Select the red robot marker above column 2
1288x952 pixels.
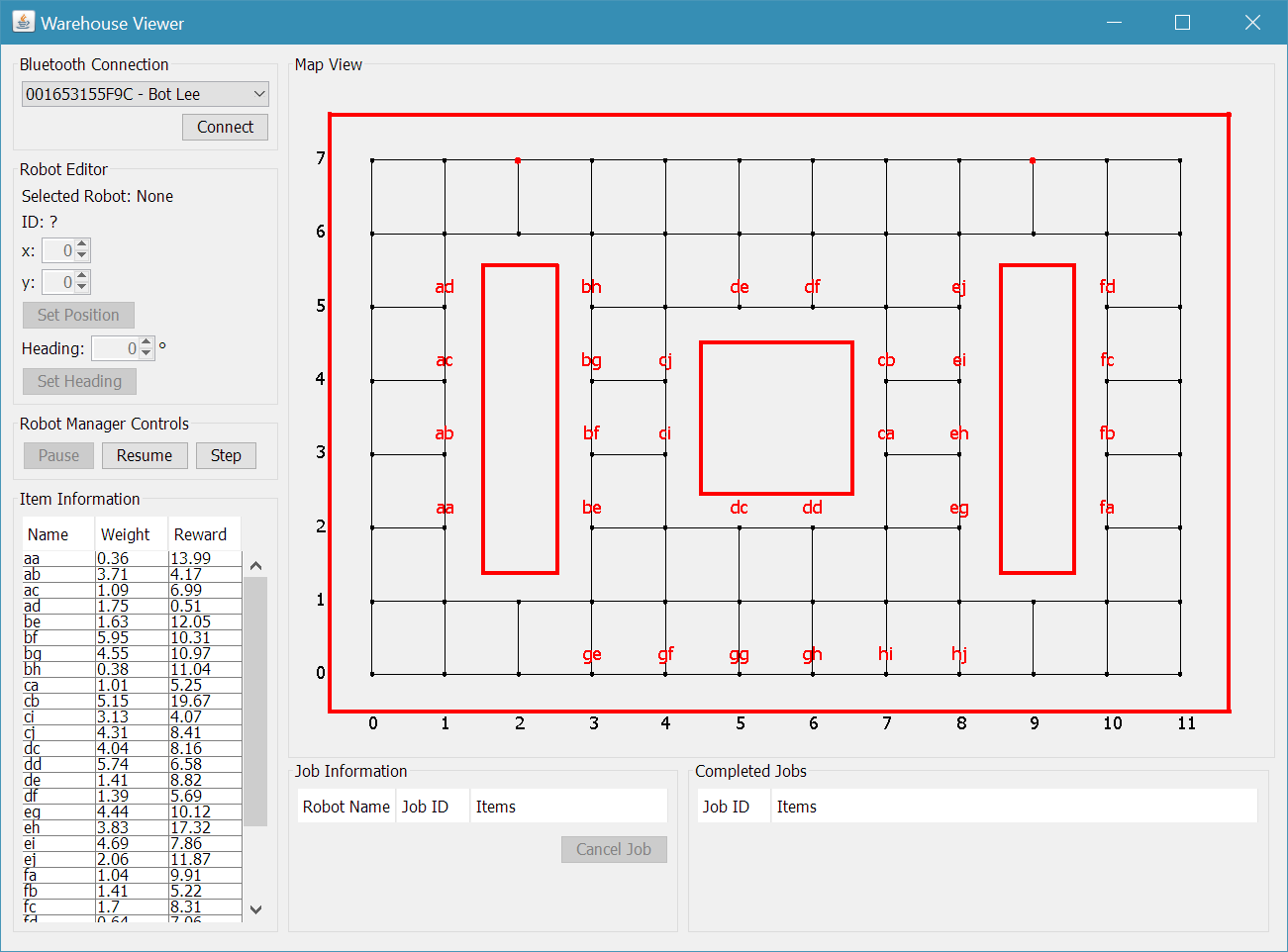coord(518,159)
